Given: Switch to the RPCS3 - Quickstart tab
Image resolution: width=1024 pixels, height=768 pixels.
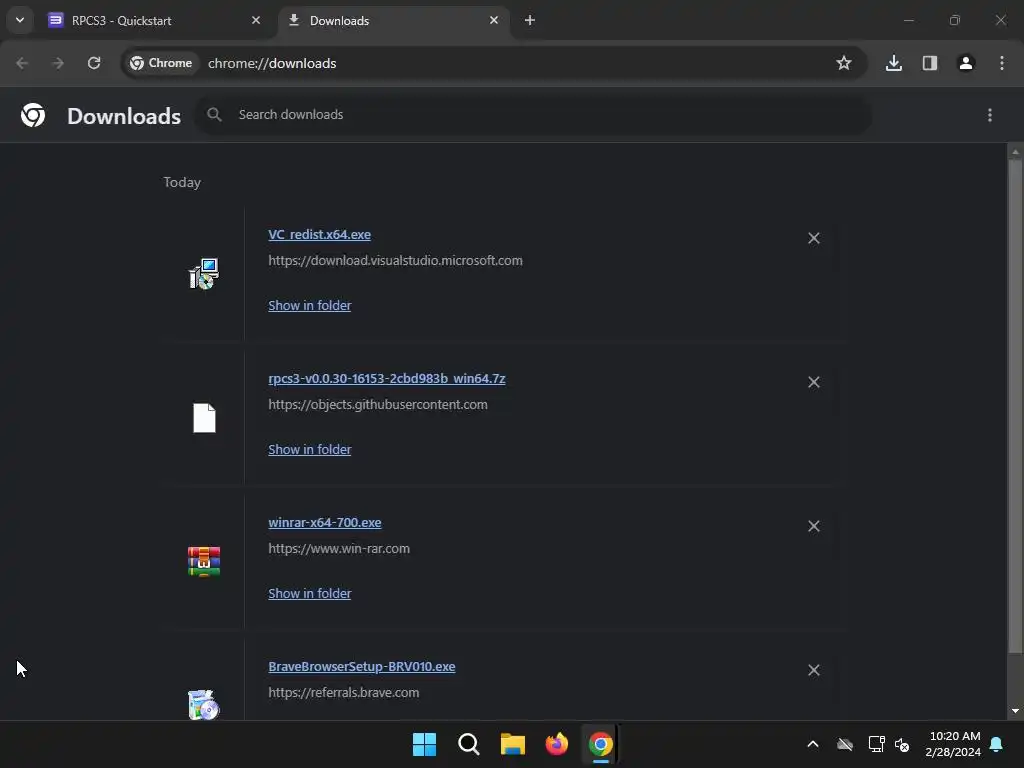Looking at the screenshot, I should [155, 20].
